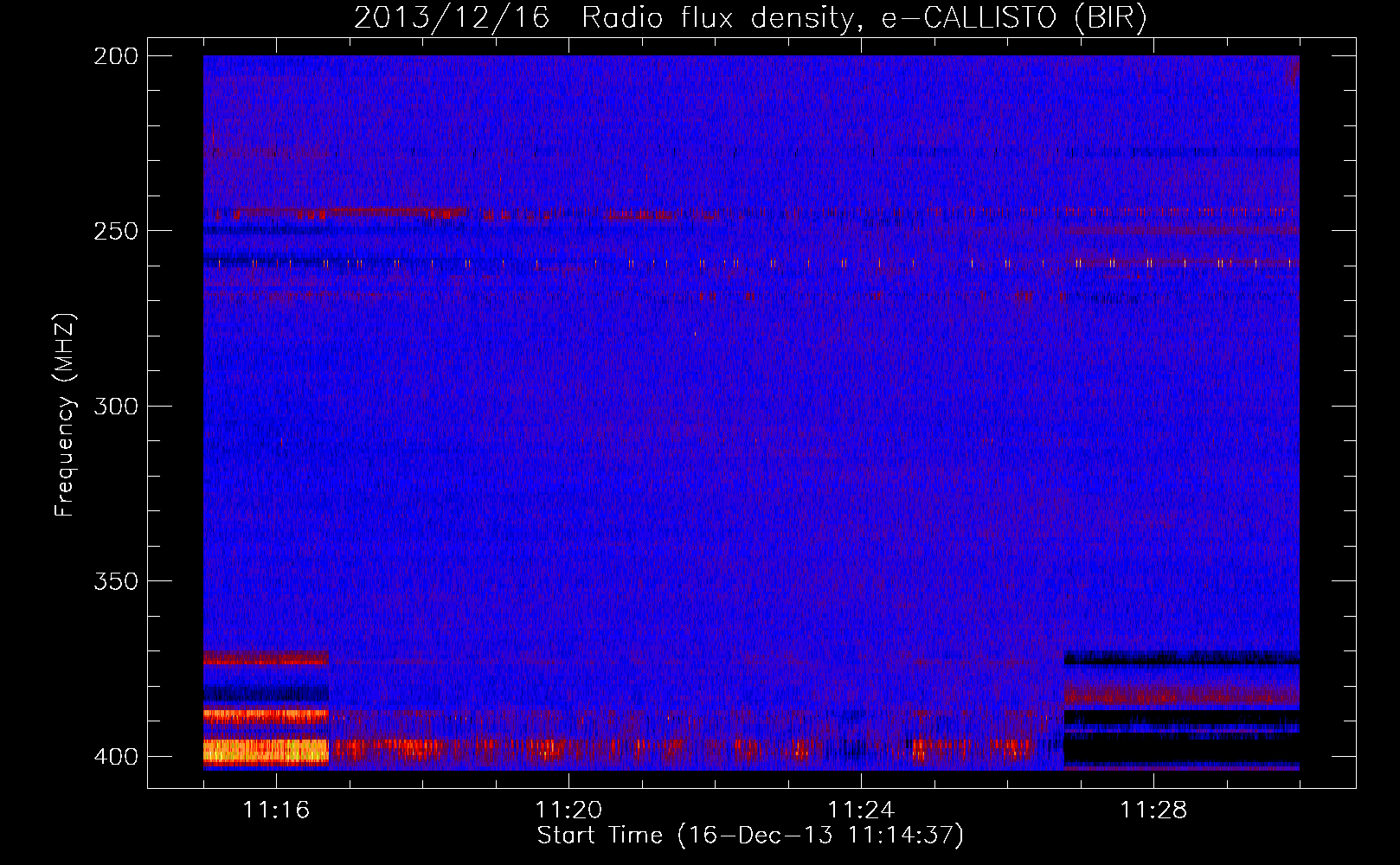Click the black band at 11:28 near 395 MHz
This screenshot has width=1400, height=865.
click(1181, 747)
